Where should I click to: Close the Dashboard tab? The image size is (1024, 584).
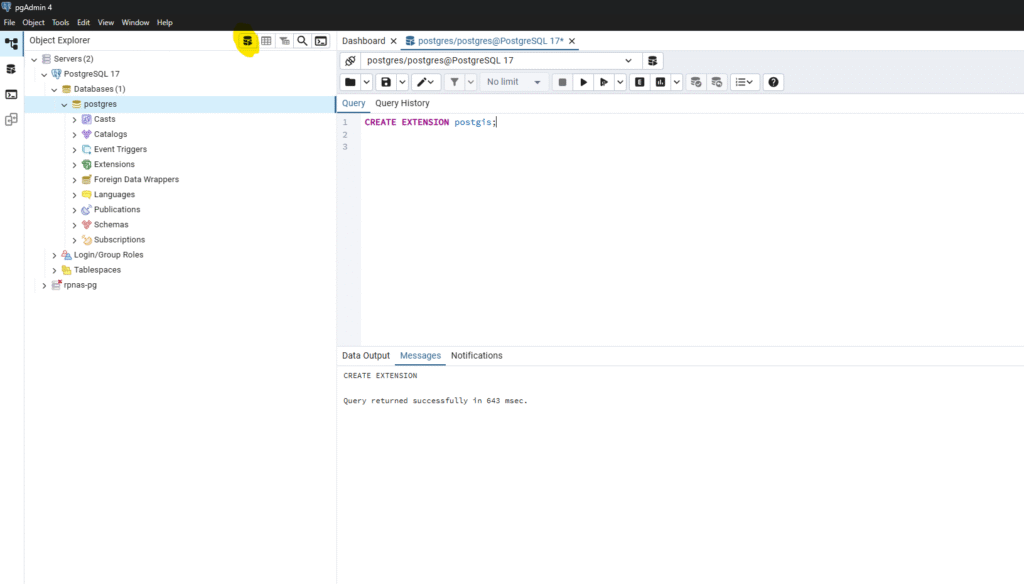[x=393, y=41]
